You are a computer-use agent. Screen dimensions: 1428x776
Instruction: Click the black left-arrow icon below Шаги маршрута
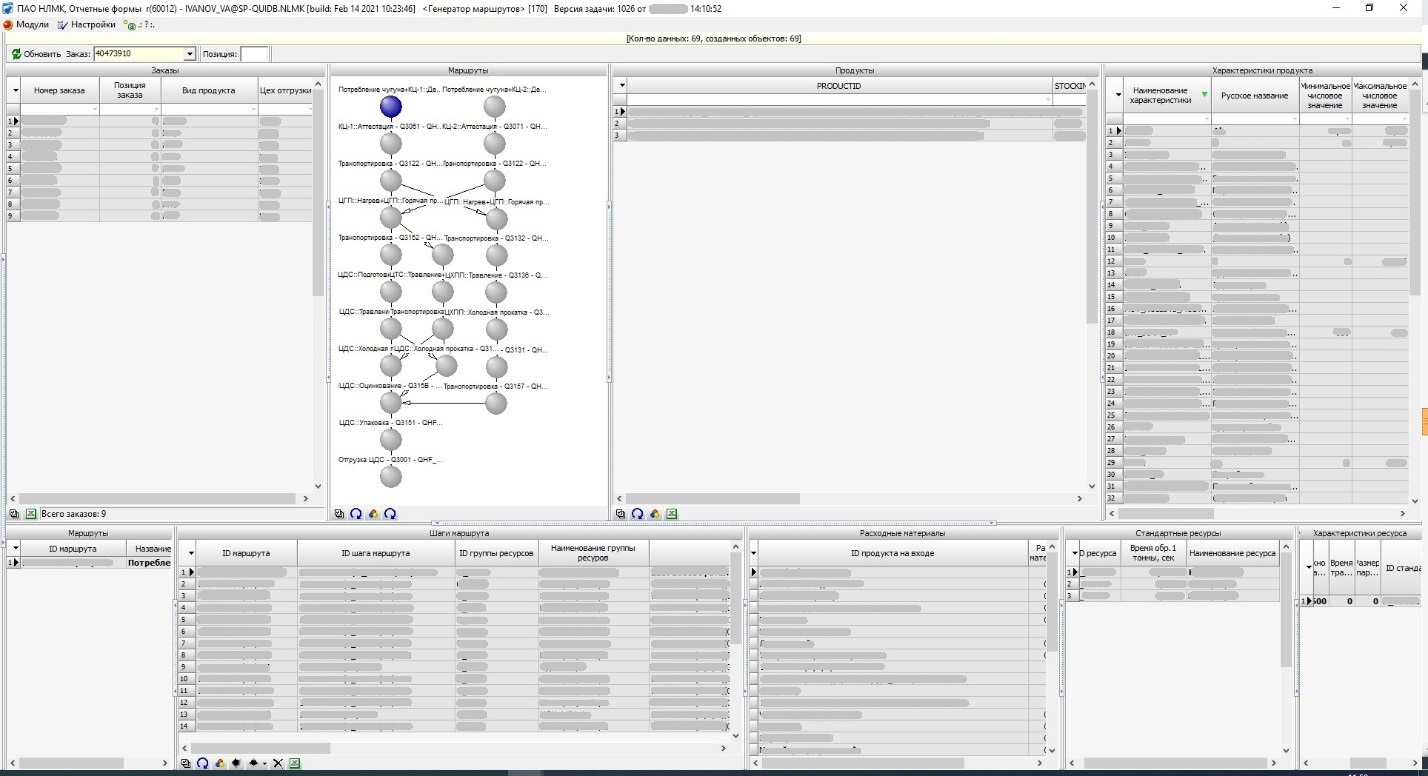(236, 763)
